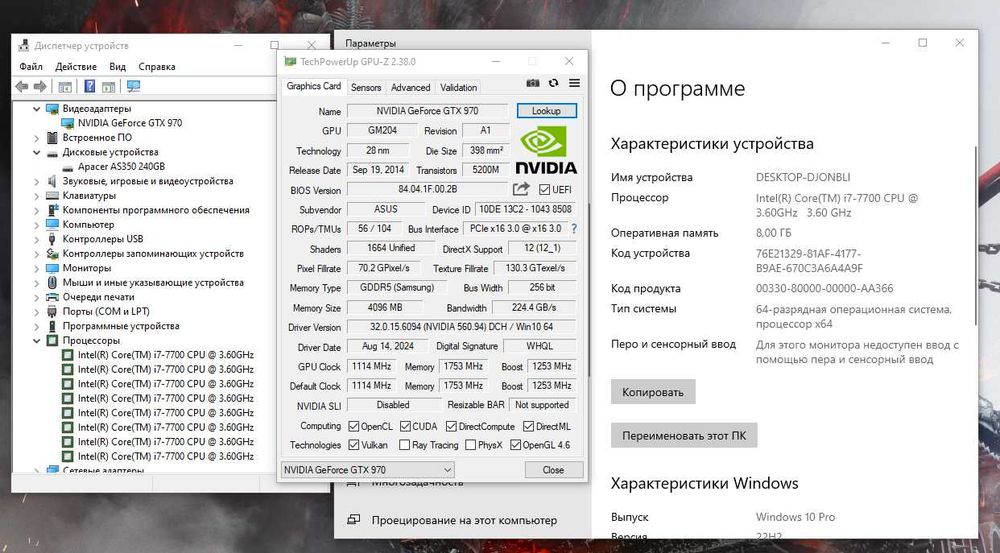Select the NVIDIA GeForce GTX 970 tree item
1000x553 pixels.
tap(130, 123)
